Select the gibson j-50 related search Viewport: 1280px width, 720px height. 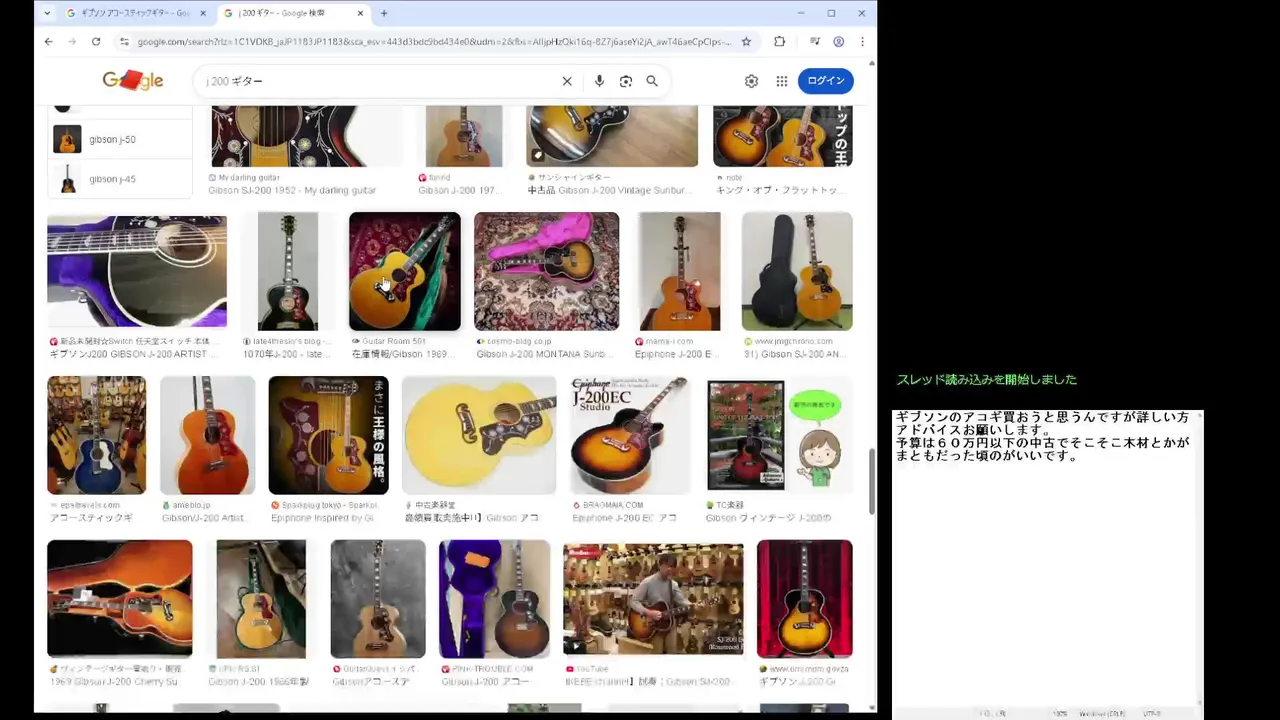point(120,139)
